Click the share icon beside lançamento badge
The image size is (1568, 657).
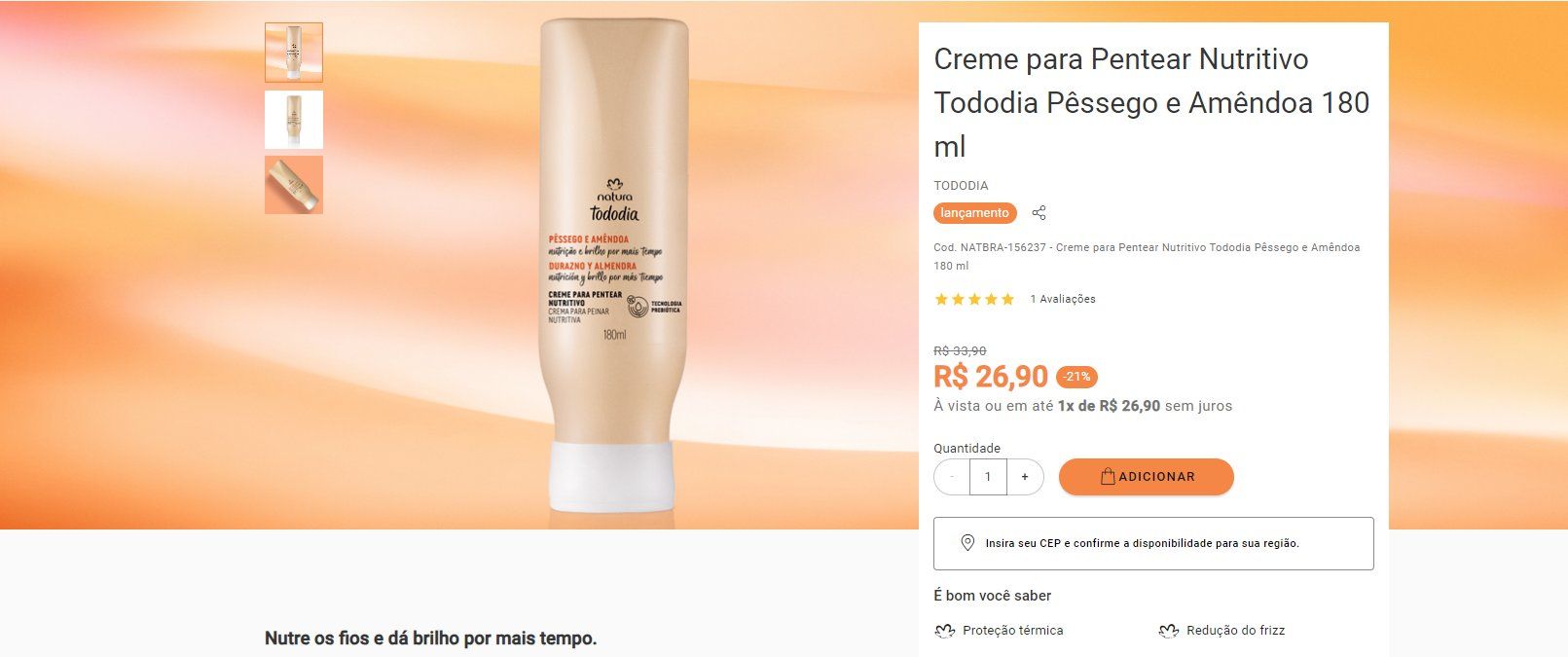click(1039, 213)
